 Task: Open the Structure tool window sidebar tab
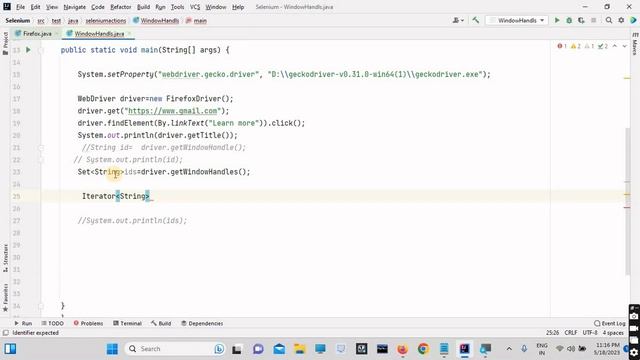5,258
